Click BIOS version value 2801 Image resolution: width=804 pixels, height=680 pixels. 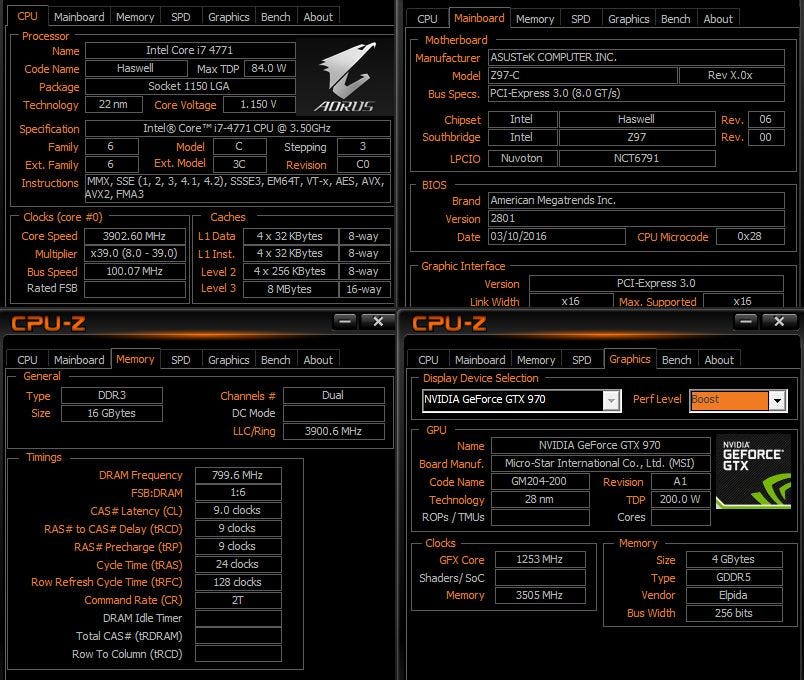636,218
